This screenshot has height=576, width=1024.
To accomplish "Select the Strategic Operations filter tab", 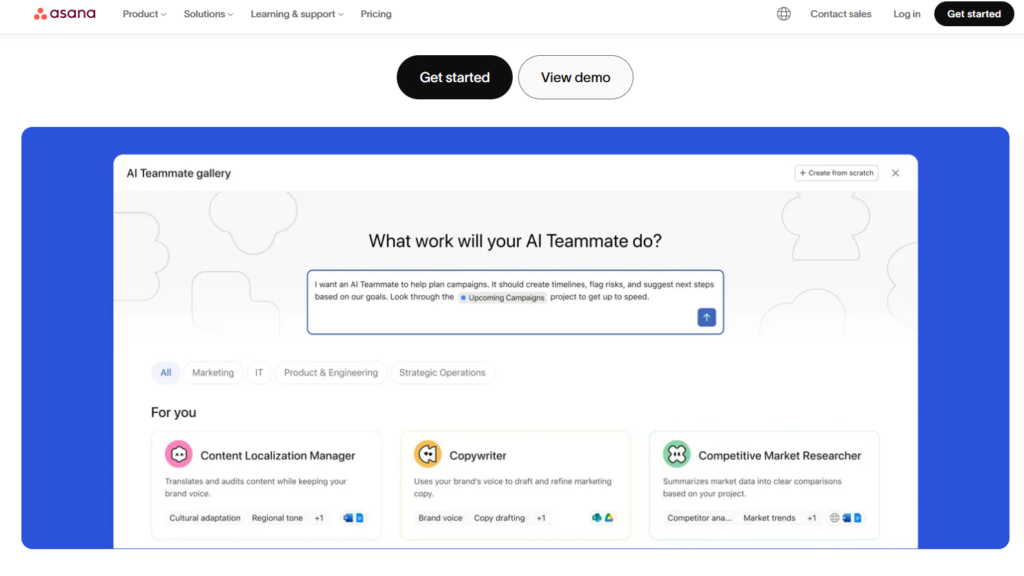I will click(442, 372).
